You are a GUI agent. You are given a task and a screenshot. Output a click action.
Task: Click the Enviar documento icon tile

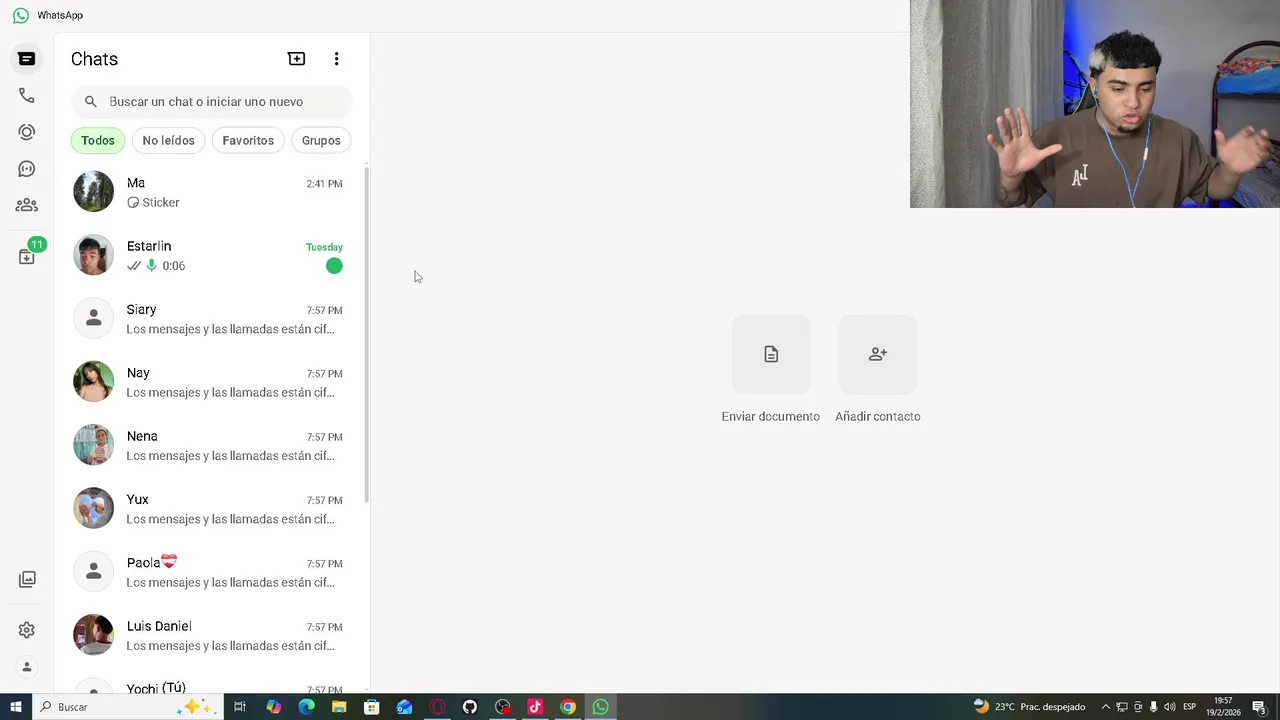coord(771,354)
